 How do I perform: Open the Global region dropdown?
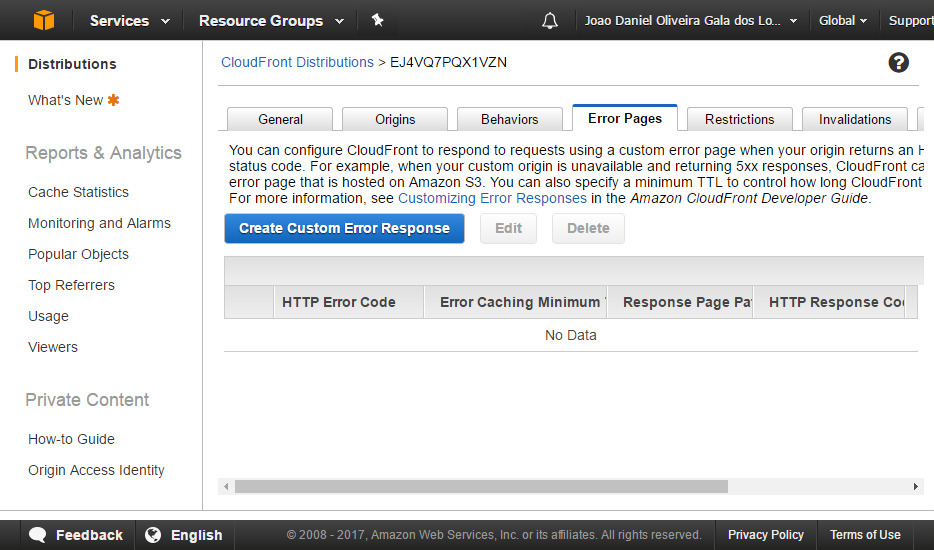pos(842,21)
